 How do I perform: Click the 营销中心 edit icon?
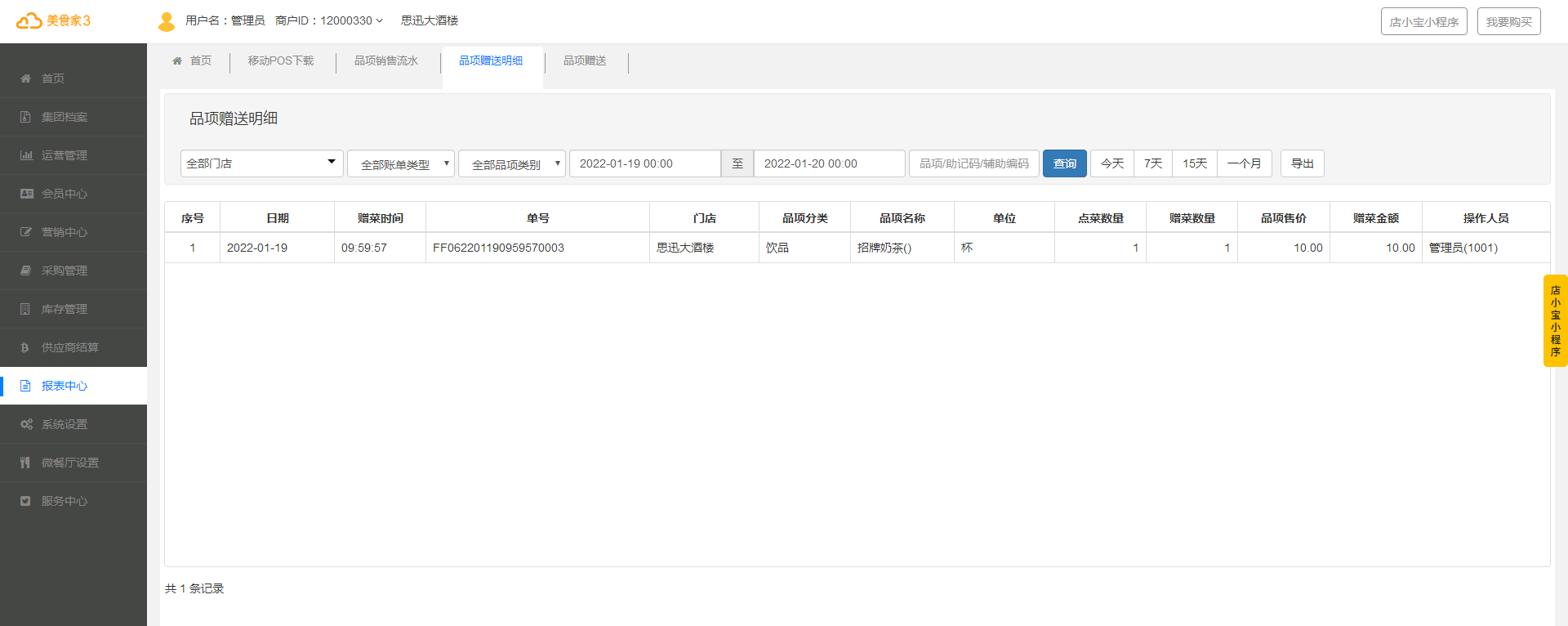[26, 232]
